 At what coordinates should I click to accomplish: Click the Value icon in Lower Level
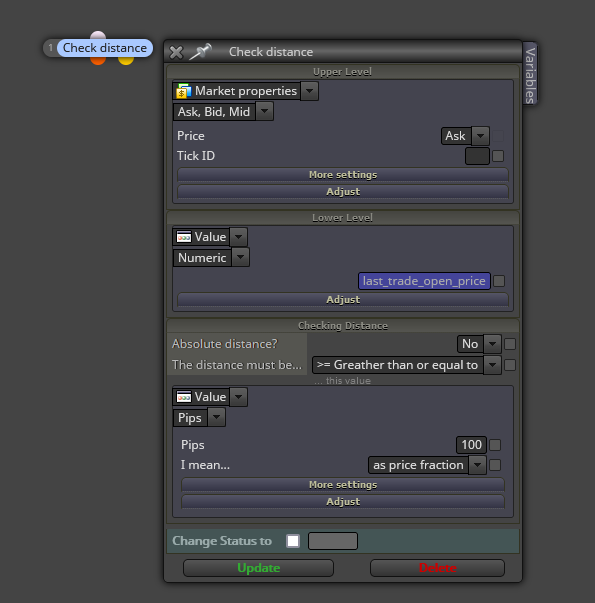click(x=184, y=237)
